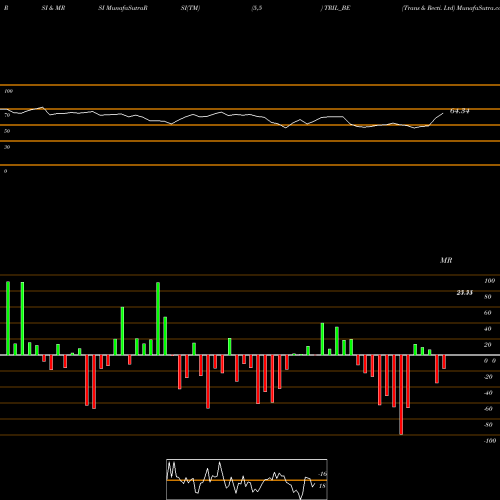Click the RSI value label 64.34
This screenshot has height=500, width=500.
[460, 111]
